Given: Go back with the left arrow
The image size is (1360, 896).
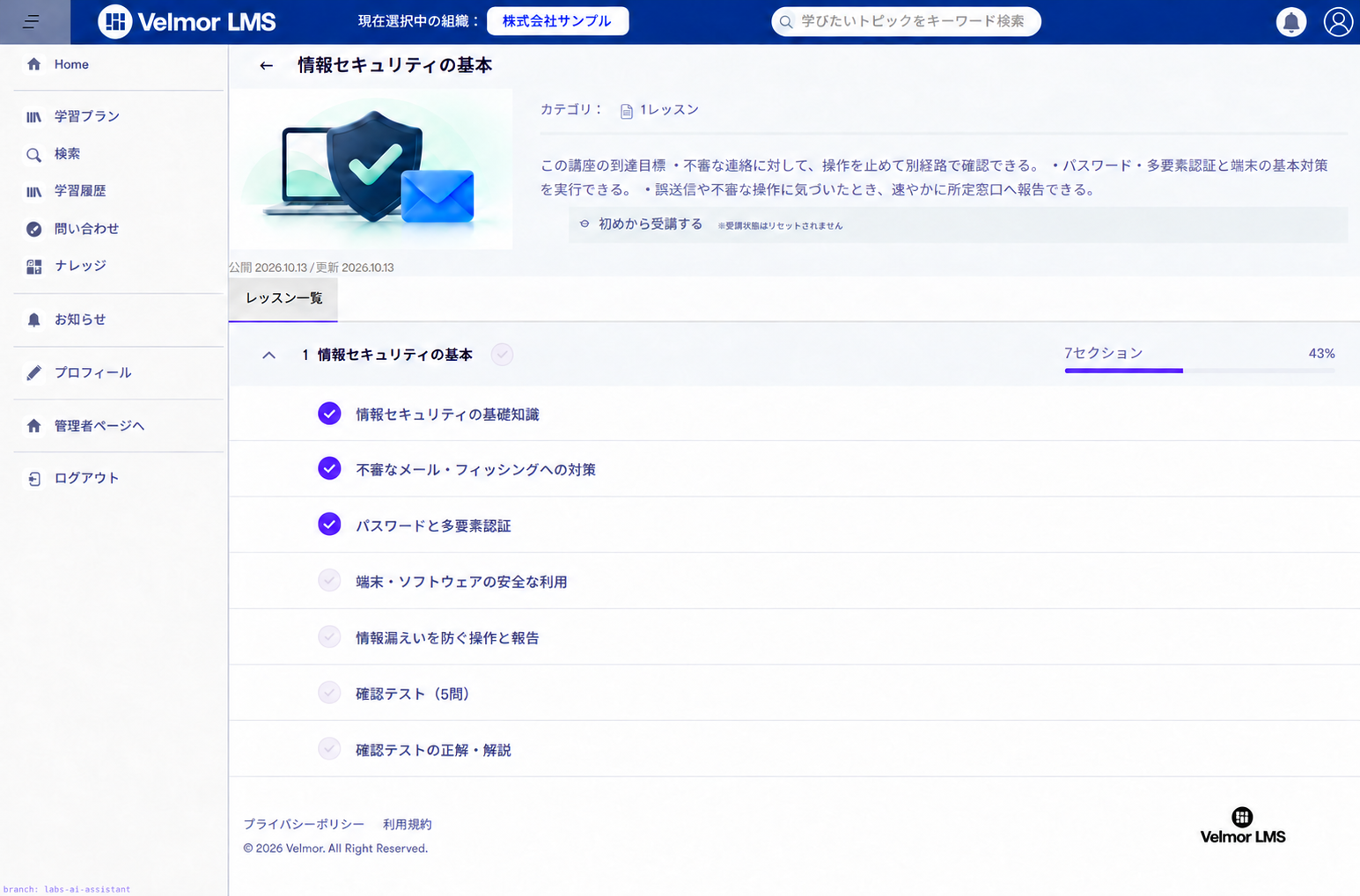Looking at the screenshot, I should [x=266, y=66].
